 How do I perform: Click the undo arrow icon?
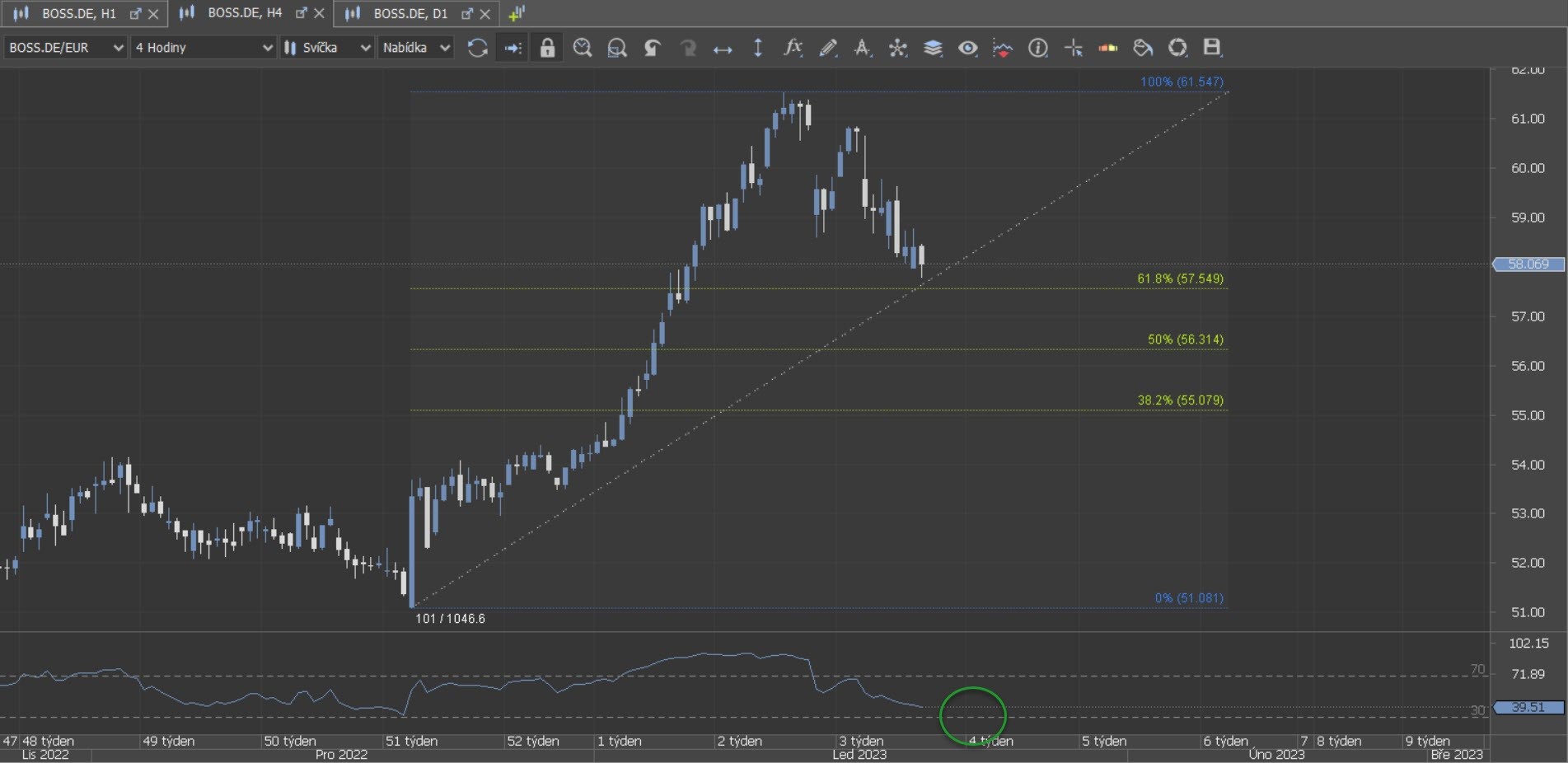[x=653, y=48]
